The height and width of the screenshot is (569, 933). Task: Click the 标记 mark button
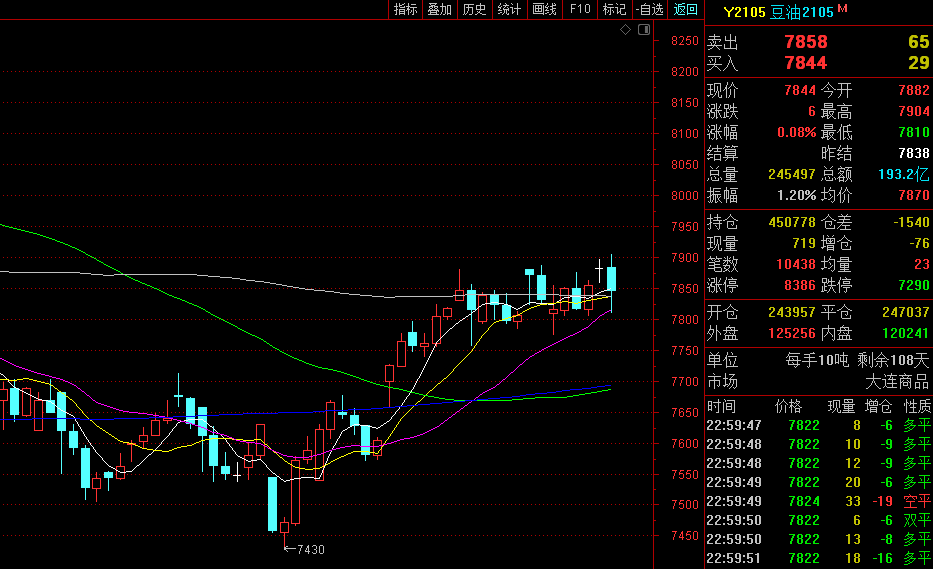coord(614,10)
